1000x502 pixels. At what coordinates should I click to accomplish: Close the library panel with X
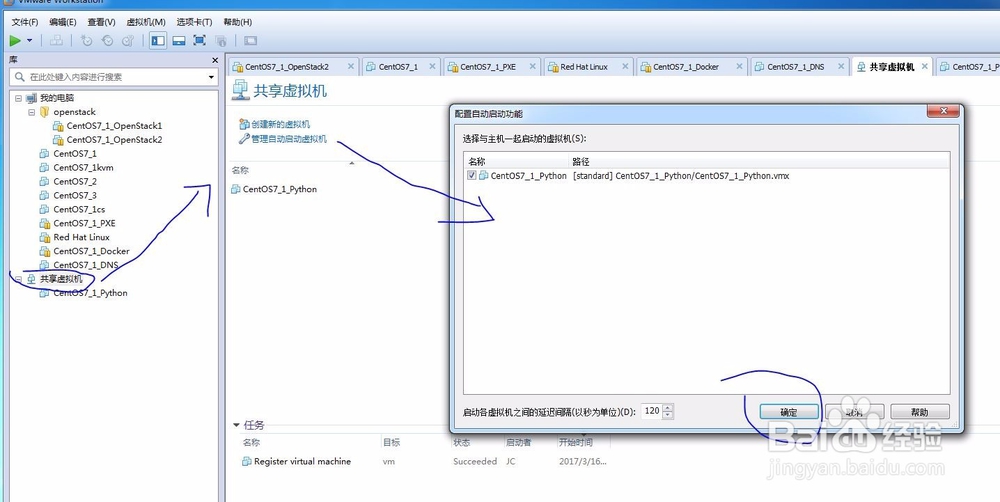tap(215, 60)
